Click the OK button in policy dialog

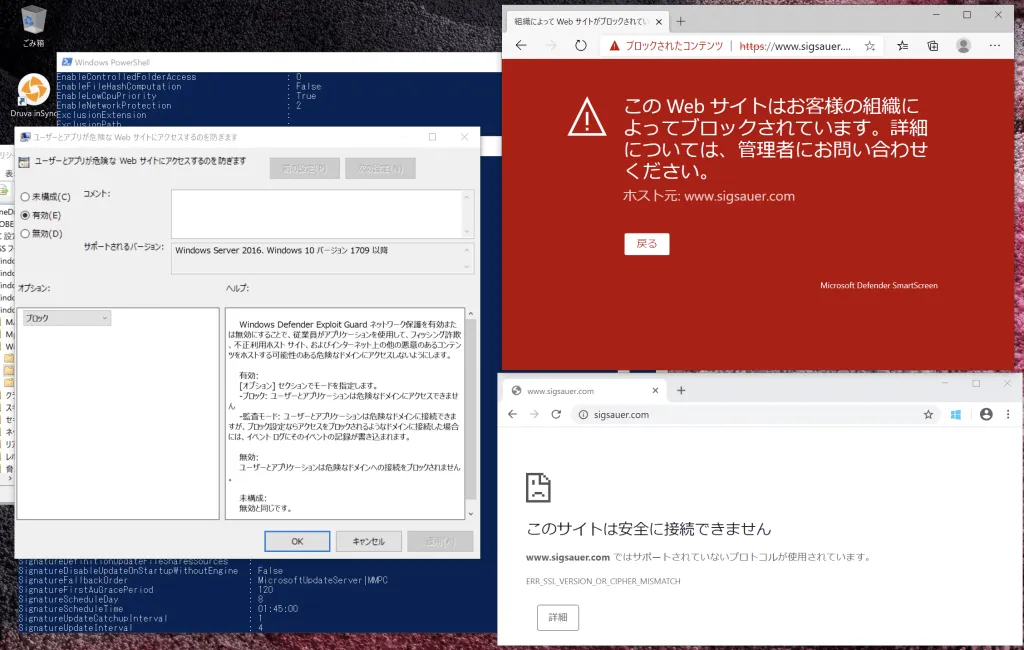[x=297, y=541]
